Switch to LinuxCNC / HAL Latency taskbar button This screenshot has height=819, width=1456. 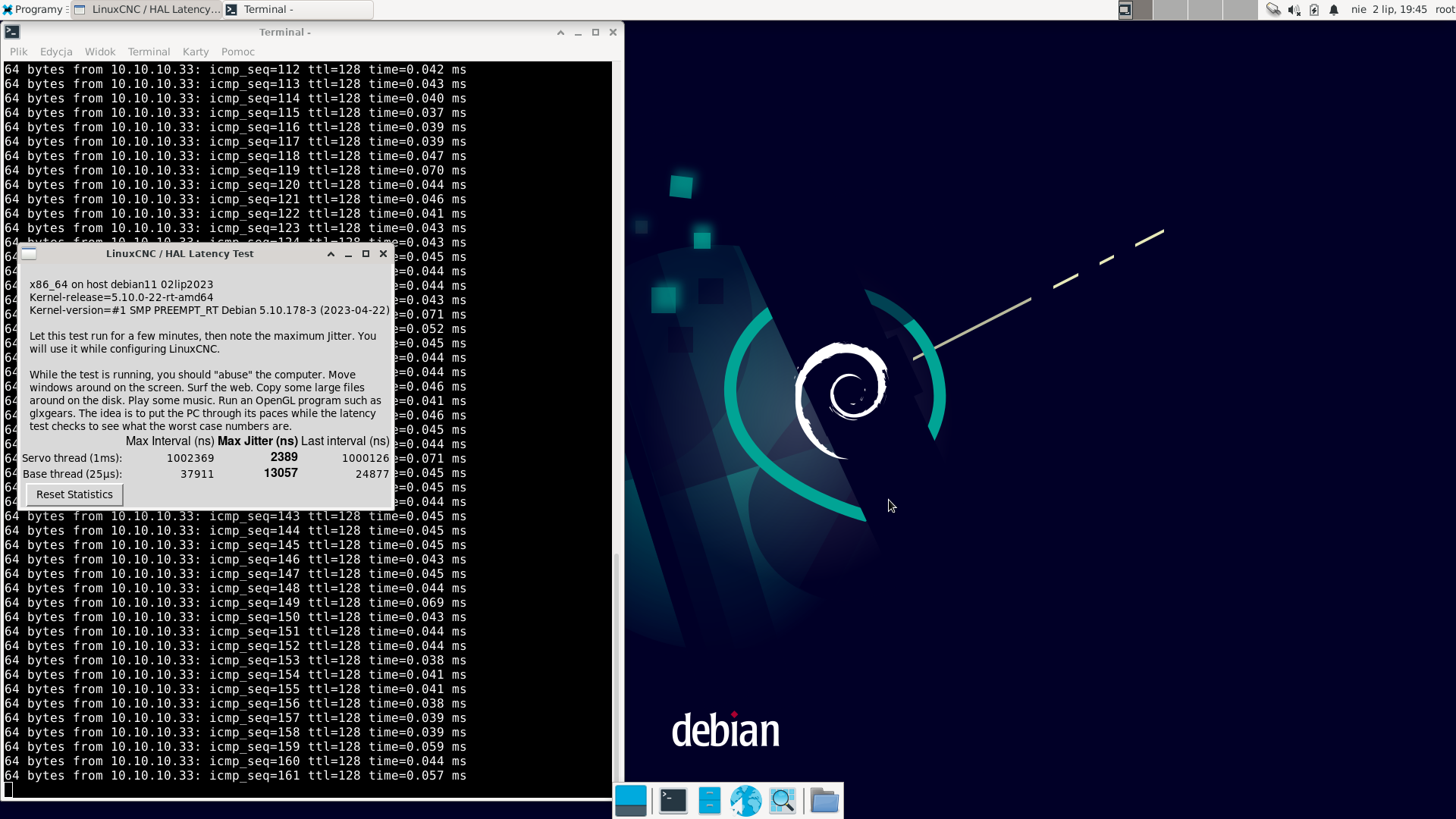146,9
